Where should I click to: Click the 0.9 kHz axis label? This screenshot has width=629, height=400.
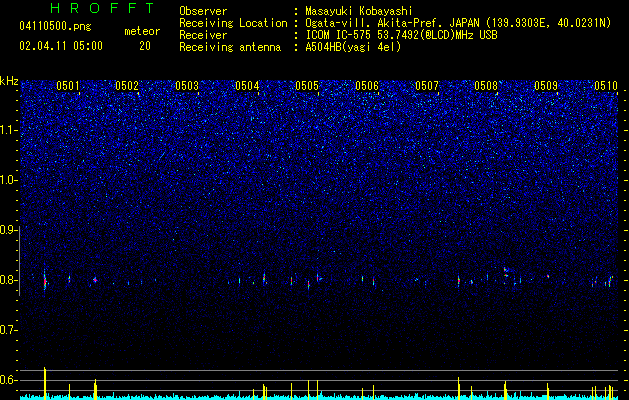click(8, 230)
